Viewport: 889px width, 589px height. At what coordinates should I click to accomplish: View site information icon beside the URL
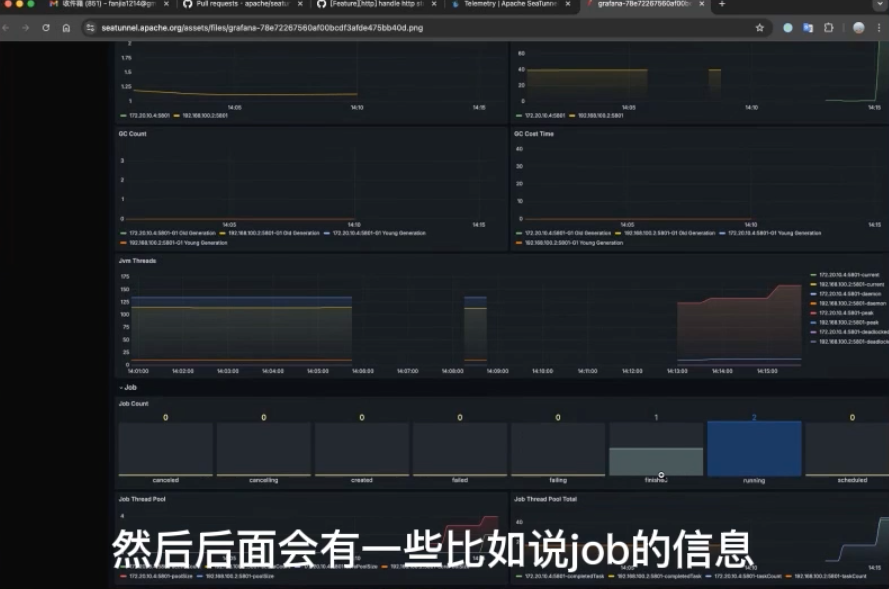(x=90, y=28)
